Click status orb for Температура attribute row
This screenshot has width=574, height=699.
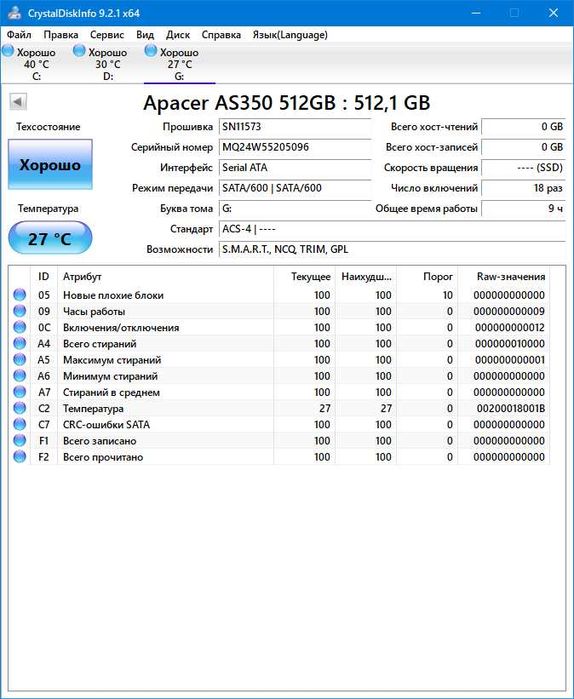click(20, 408)
